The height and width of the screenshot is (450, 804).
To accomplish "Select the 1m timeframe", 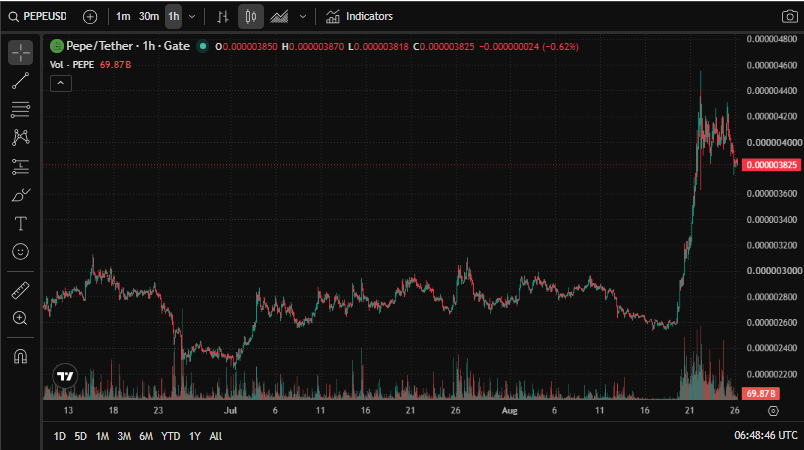I will point(123,16).
